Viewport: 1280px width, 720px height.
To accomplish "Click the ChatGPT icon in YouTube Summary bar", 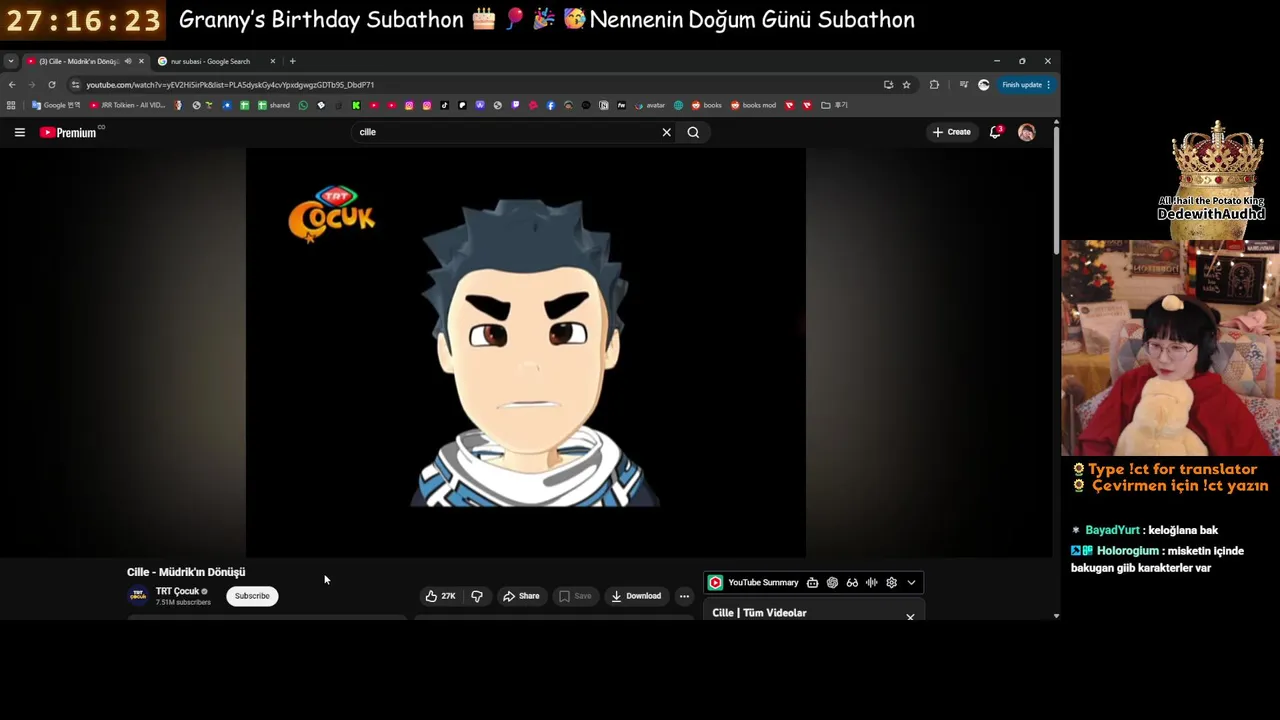I will point(832,583).
